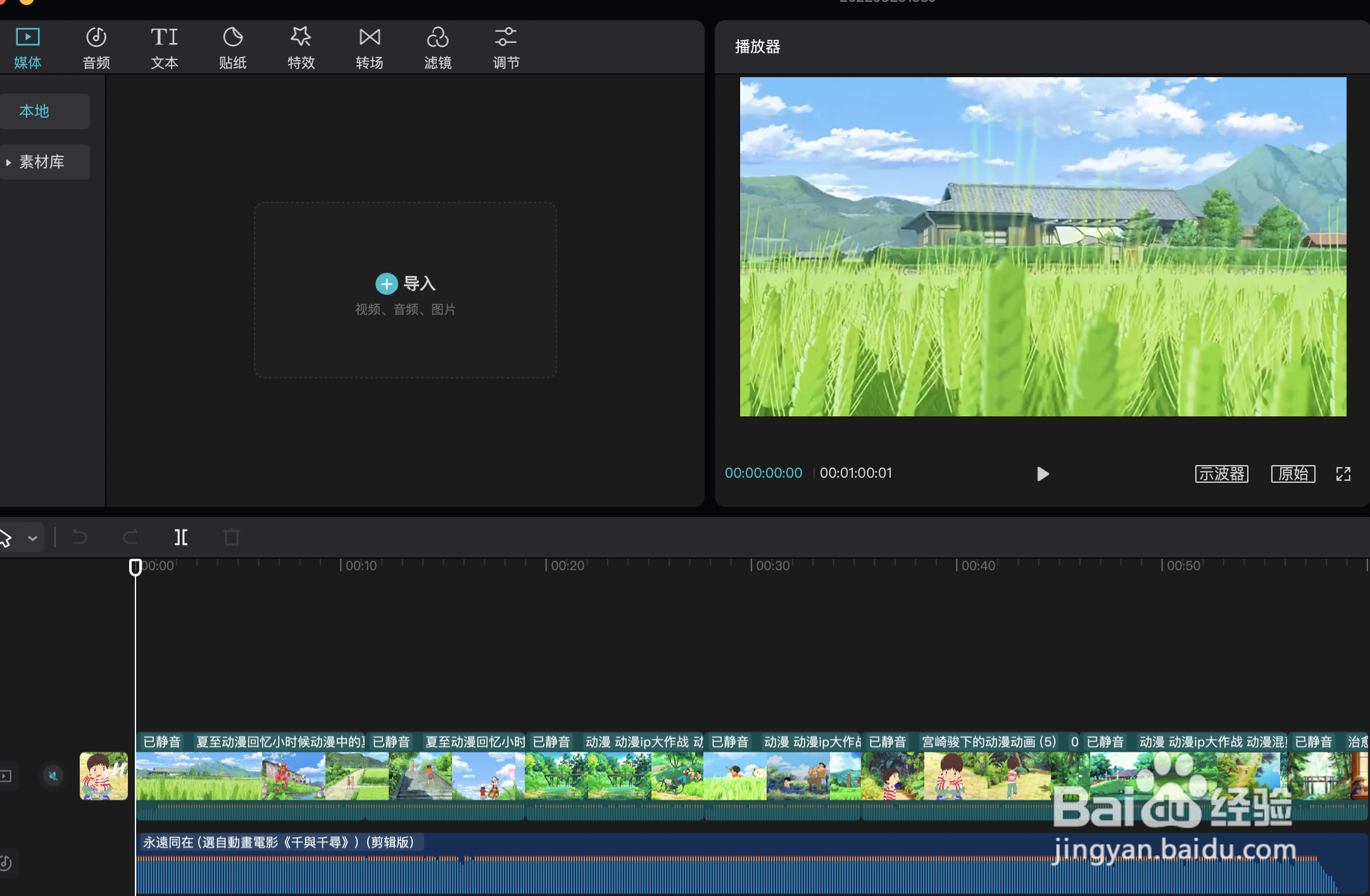Click the video preview image in player
Screen dimensions: 1370x896
(1043, 247)
